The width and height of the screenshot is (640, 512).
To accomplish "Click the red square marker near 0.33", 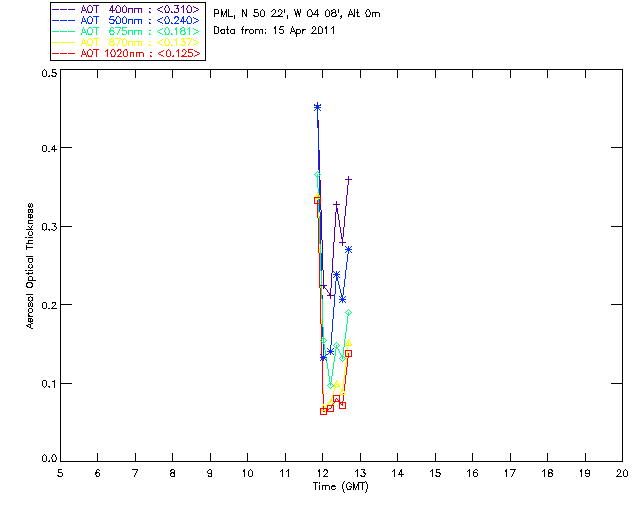I will [317, 200].
